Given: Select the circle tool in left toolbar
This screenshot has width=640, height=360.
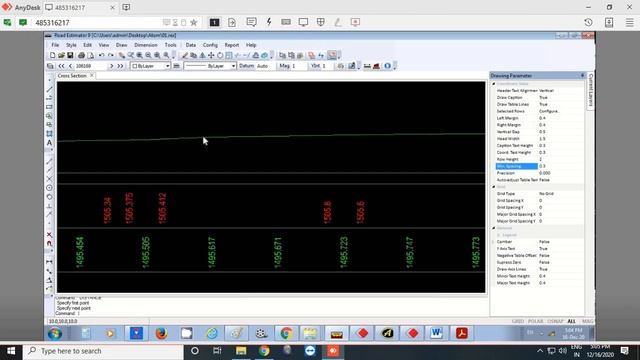Looking at the screenshot, I should pyautogui.click(x=49, y=188).
